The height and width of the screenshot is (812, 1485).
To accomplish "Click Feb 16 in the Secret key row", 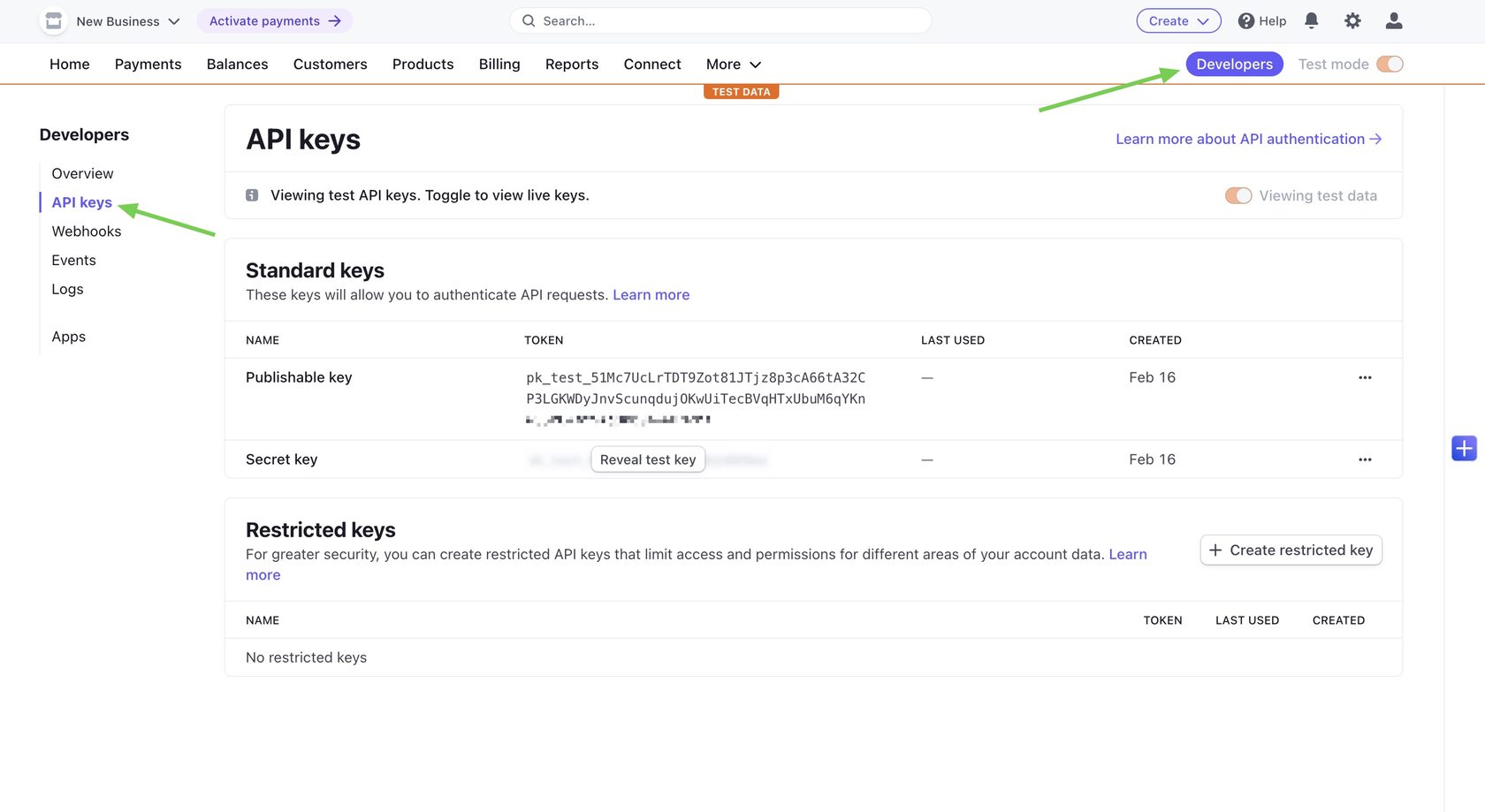I will point(1152,459).
